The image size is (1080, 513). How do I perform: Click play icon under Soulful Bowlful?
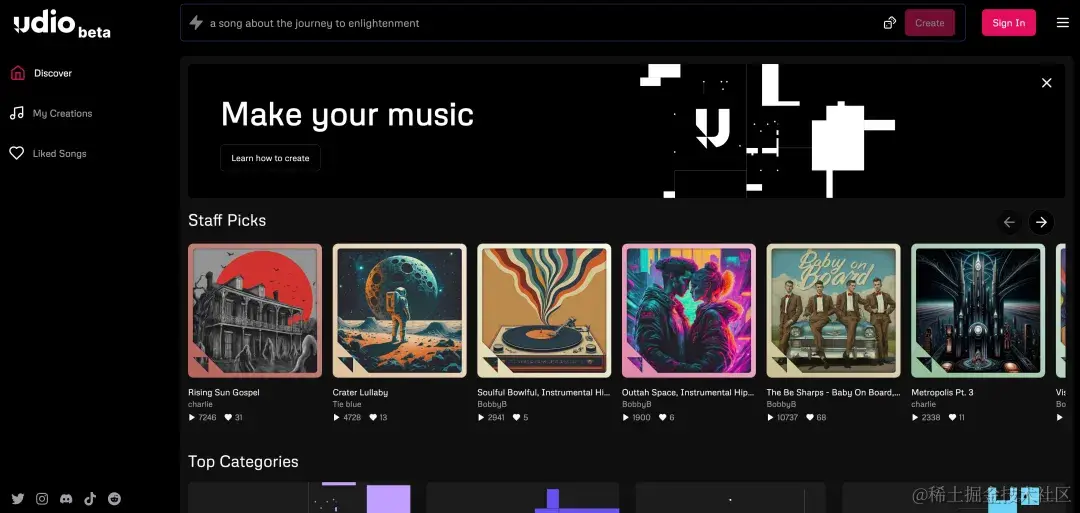(481, 417)
